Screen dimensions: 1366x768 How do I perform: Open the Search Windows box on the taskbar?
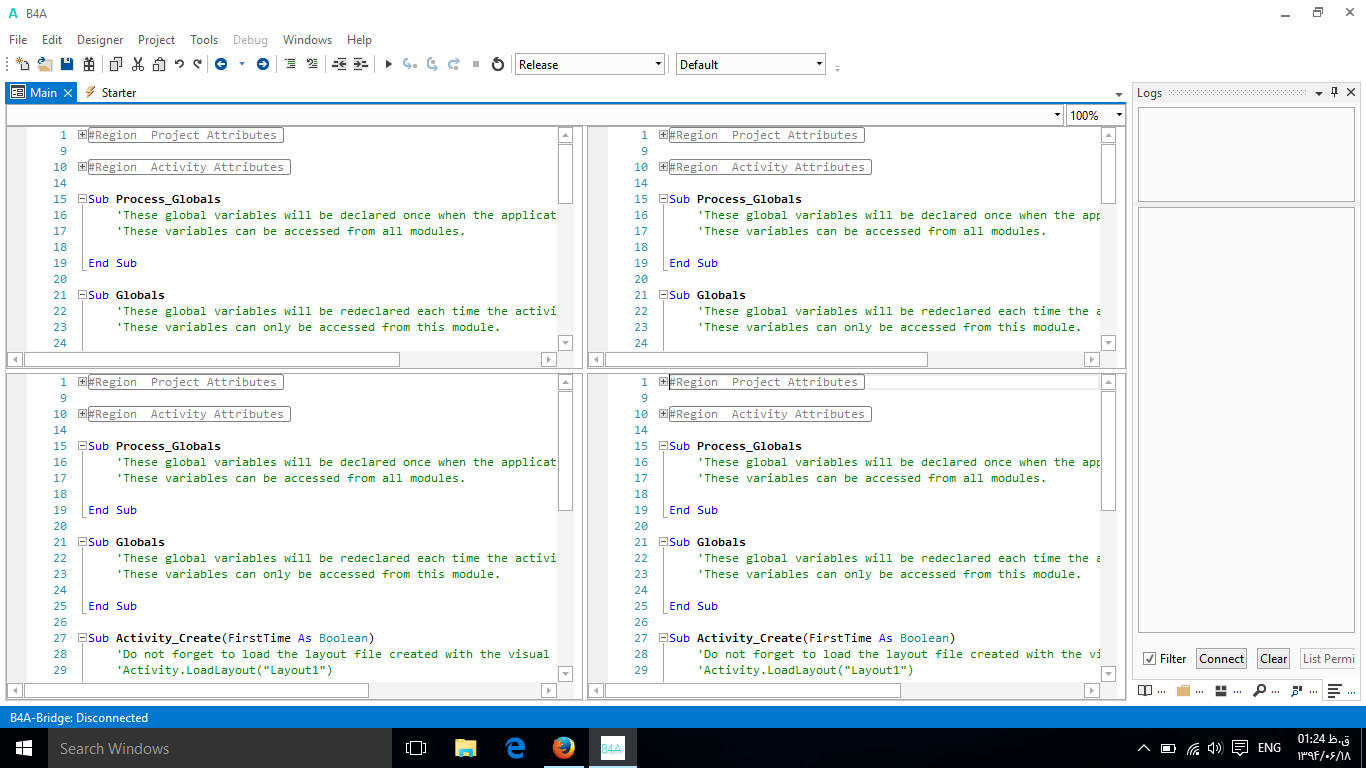[x=150, y=748]
